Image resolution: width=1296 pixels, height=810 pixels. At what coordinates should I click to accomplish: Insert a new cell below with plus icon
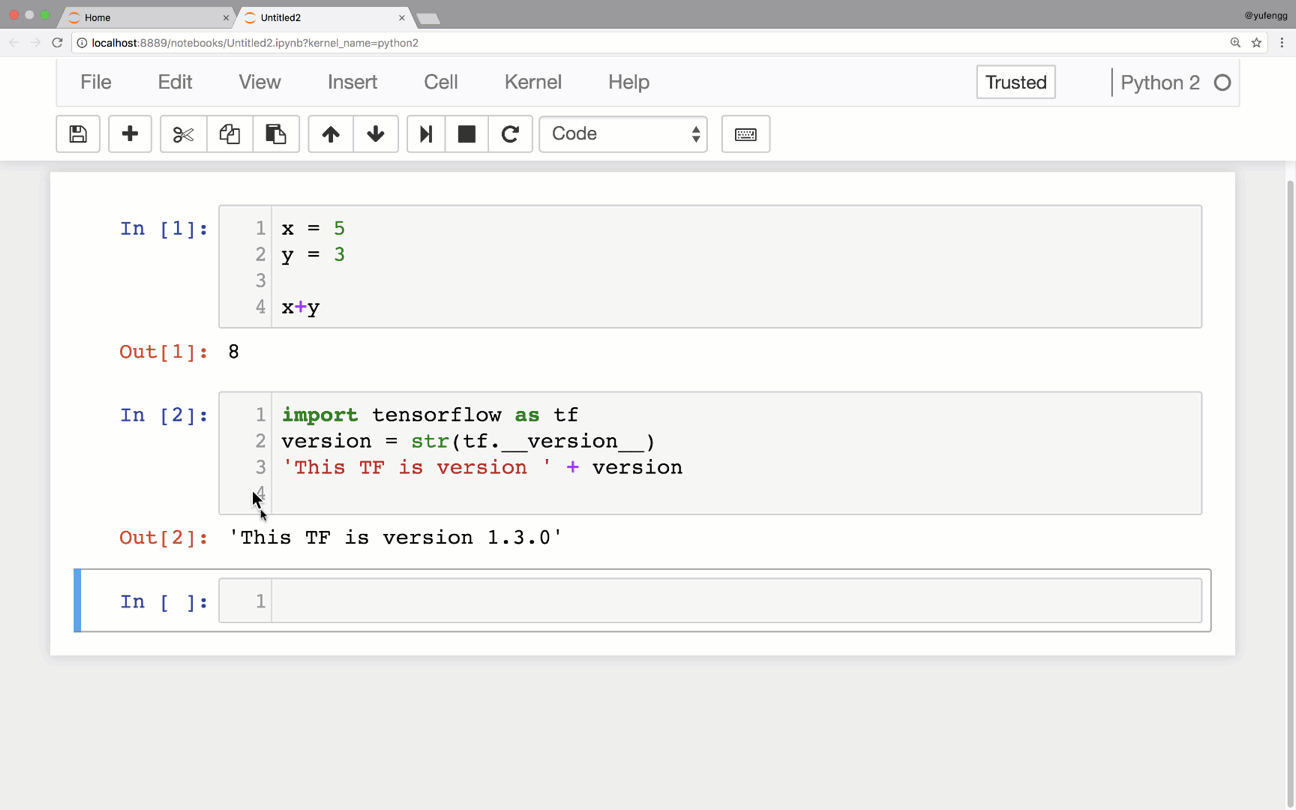pyautogui.click(x=130, y=134)
